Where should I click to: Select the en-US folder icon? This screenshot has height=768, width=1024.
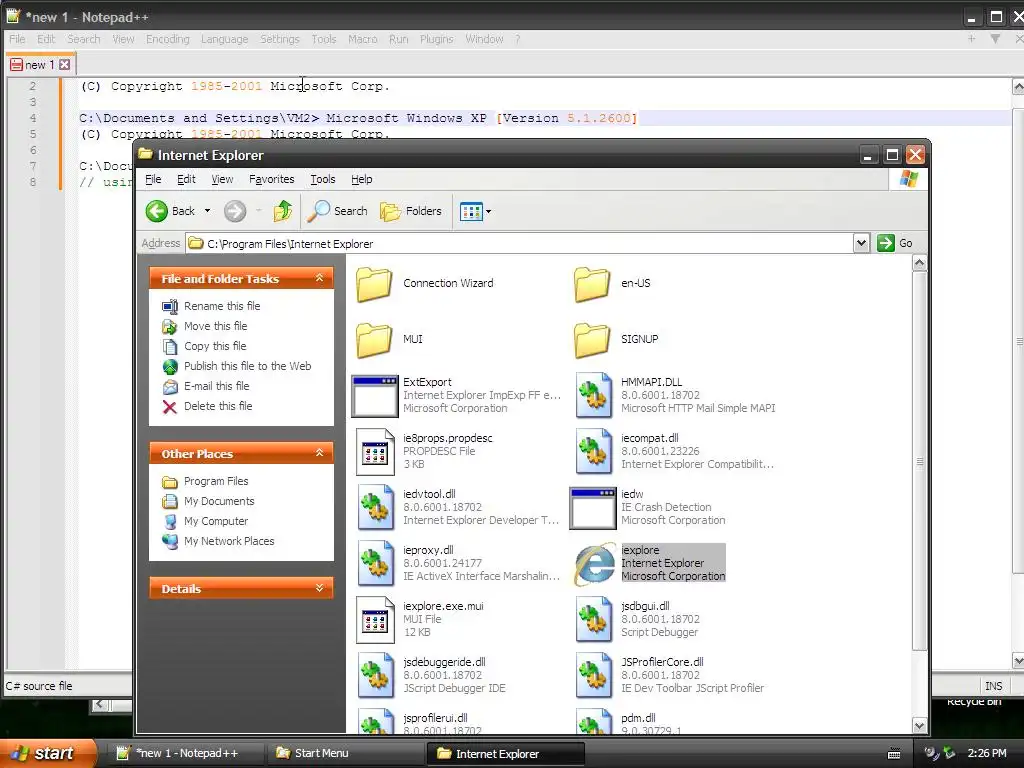coord(592,284)
